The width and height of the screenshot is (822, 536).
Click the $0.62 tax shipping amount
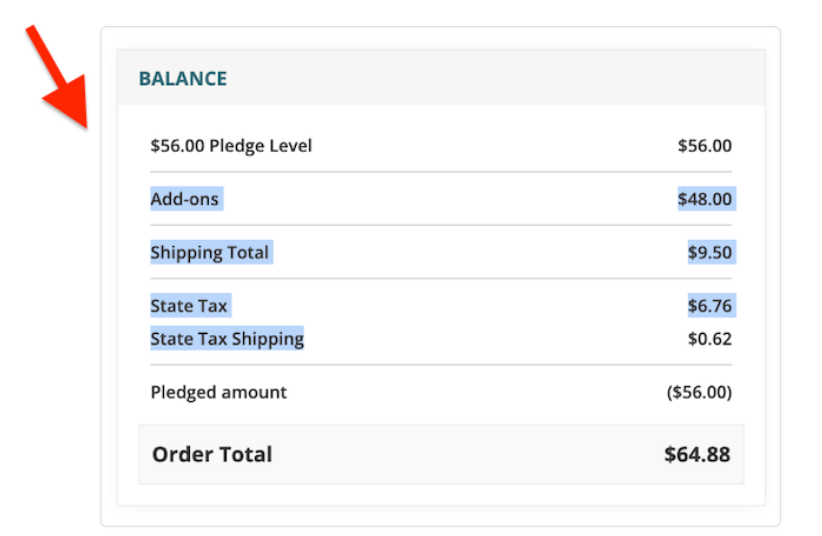pos(709,339)
